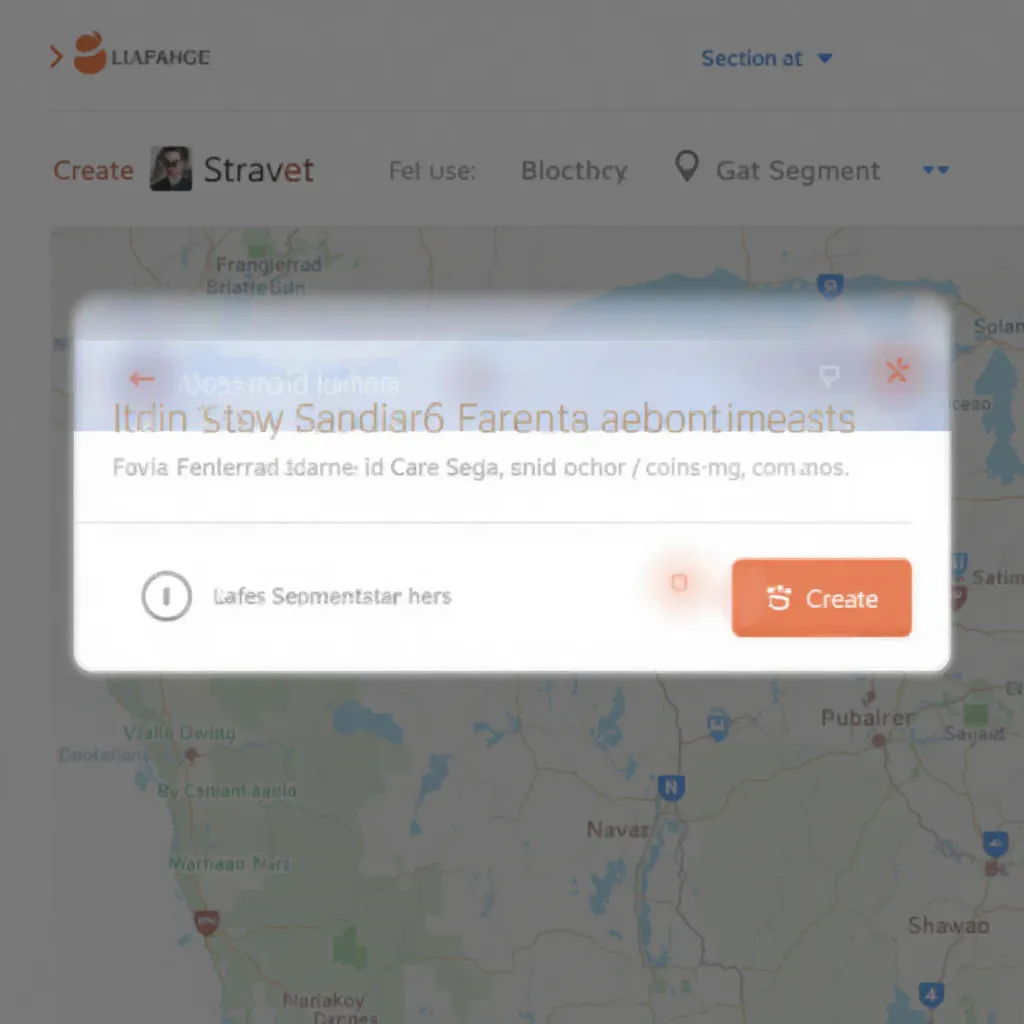1024x1024 pixels.
Task: Click the red shield marker at map bottom left
Action: click(207, 923)
